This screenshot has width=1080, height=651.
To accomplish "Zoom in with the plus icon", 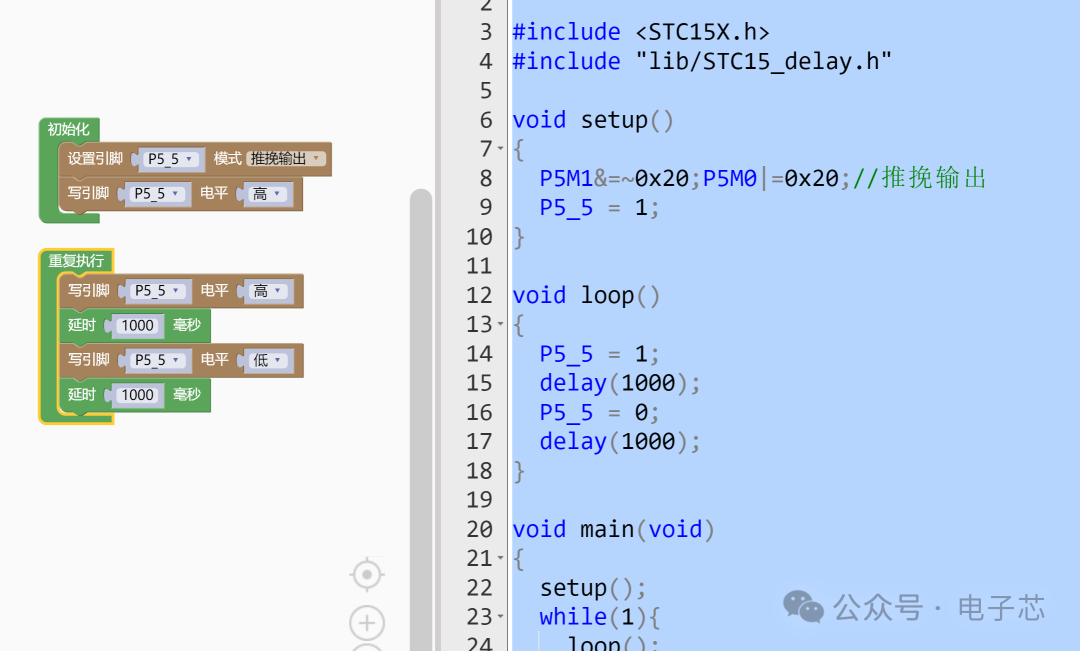I will point(367,623).
